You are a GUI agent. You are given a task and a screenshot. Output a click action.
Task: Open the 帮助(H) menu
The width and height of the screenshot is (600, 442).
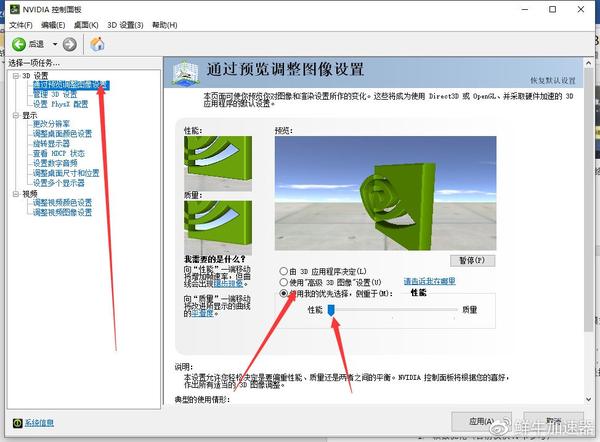click(x=165, y=25)
